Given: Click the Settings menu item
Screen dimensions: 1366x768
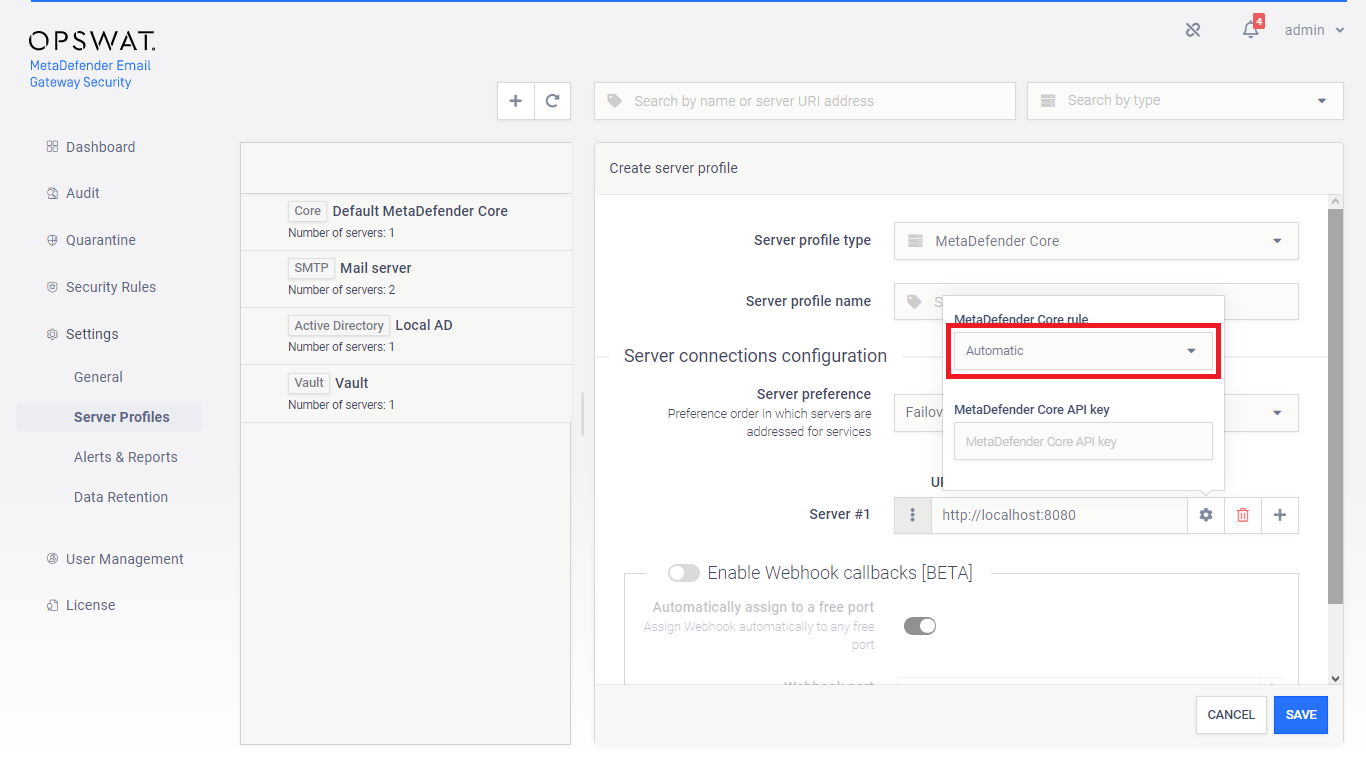Looking at the screenshot, I should (x=92, y=334).
